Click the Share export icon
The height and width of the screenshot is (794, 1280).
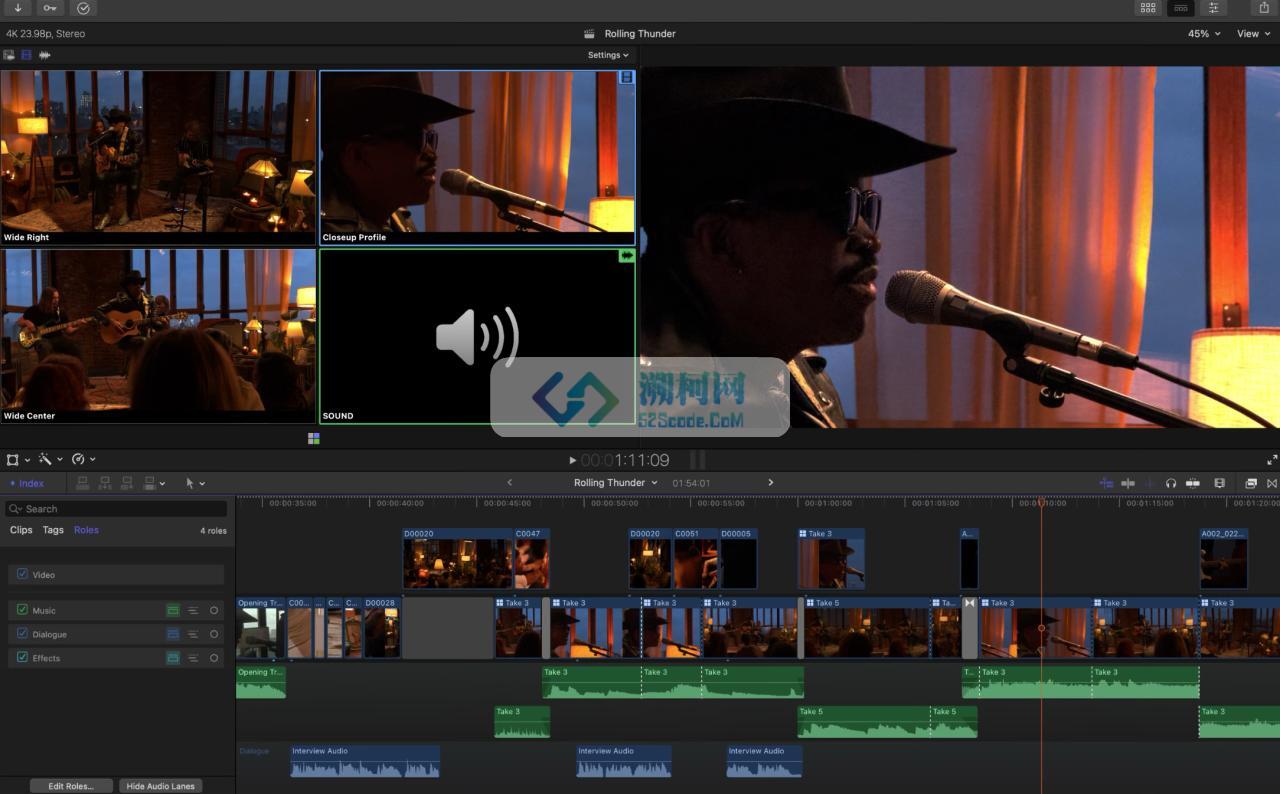[x=1264, y=8]
